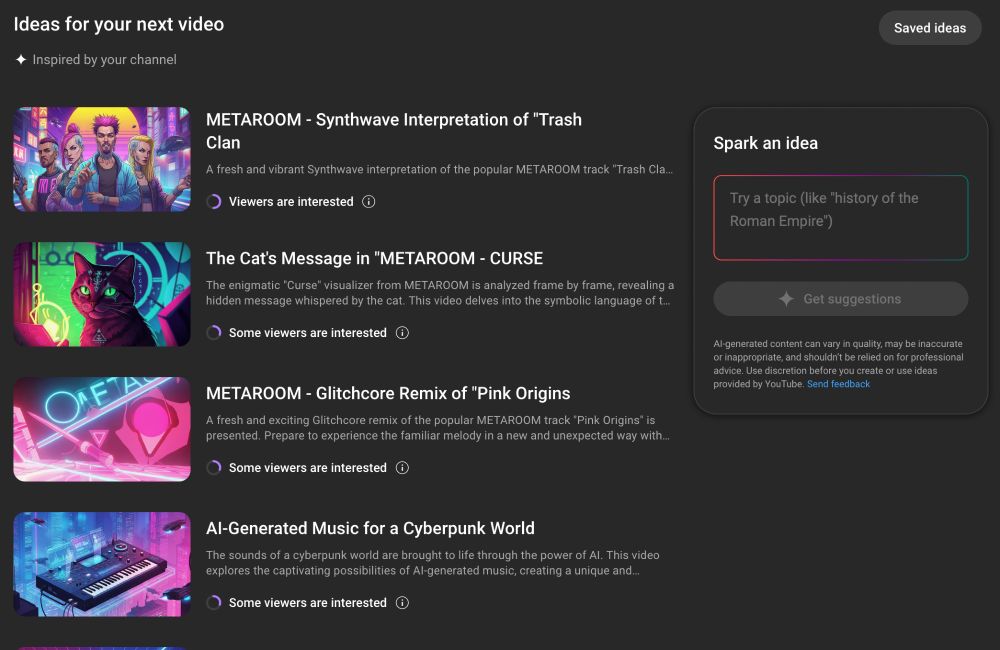The height and width of the screenshot is (650, 1000).
Task: Click the interest meter ring for Trash Clan idea
Action: (x=214, y=202)
